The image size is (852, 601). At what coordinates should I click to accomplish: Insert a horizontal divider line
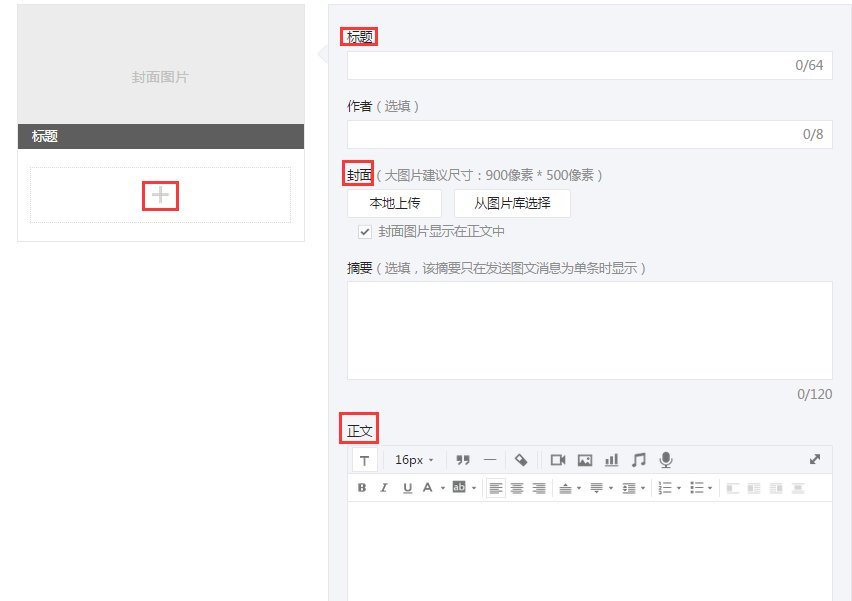tap(487, 459)
